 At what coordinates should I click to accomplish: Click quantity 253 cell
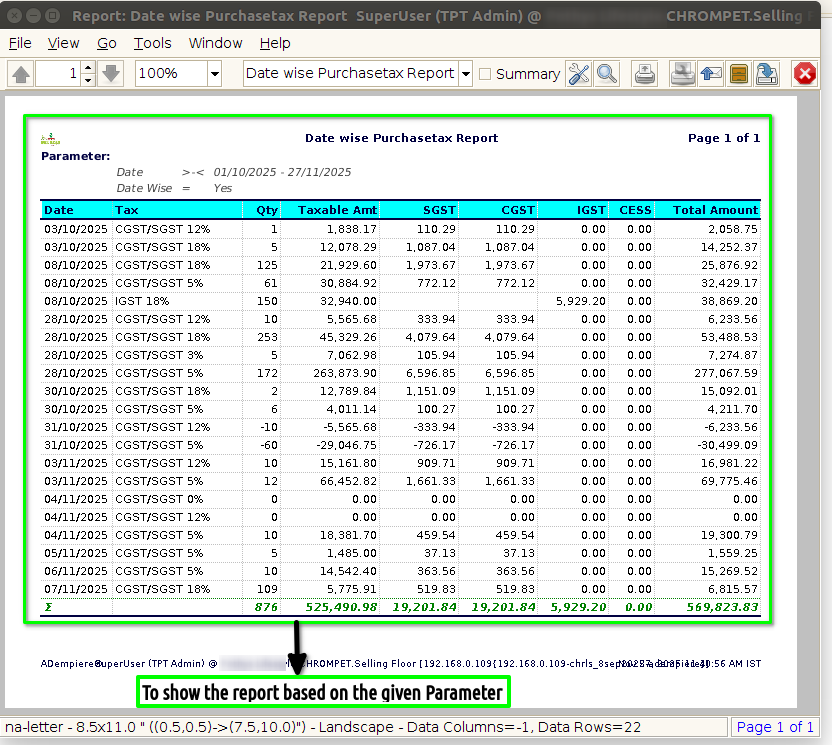coord(267,337)
